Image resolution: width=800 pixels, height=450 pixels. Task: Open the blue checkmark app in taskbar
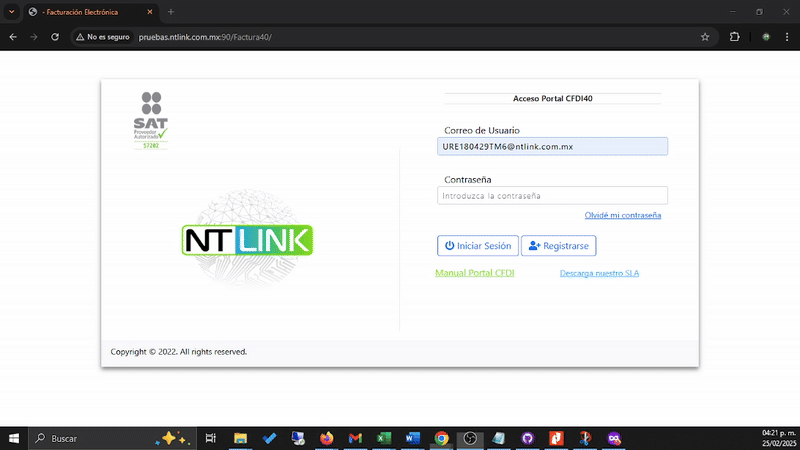269,438
